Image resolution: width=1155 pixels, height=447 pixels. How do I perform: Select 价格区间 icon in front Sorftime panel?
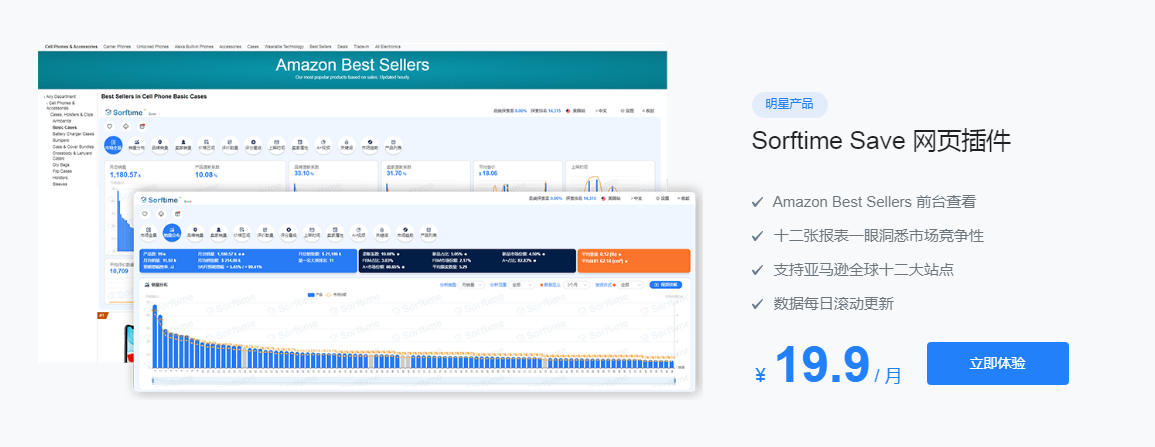[242, 233]
